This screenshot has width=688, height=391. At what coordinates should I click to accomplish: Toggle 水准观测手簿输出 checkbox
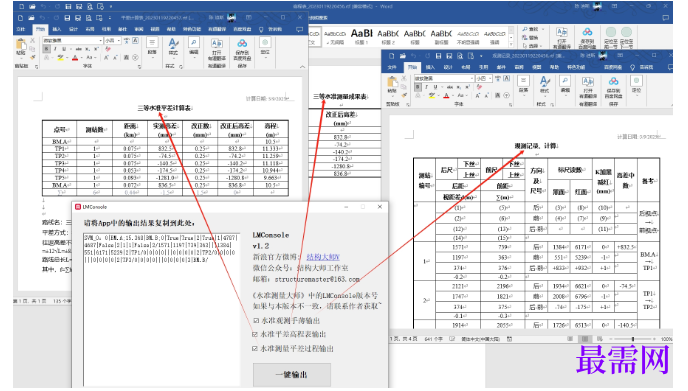[256, 320]
